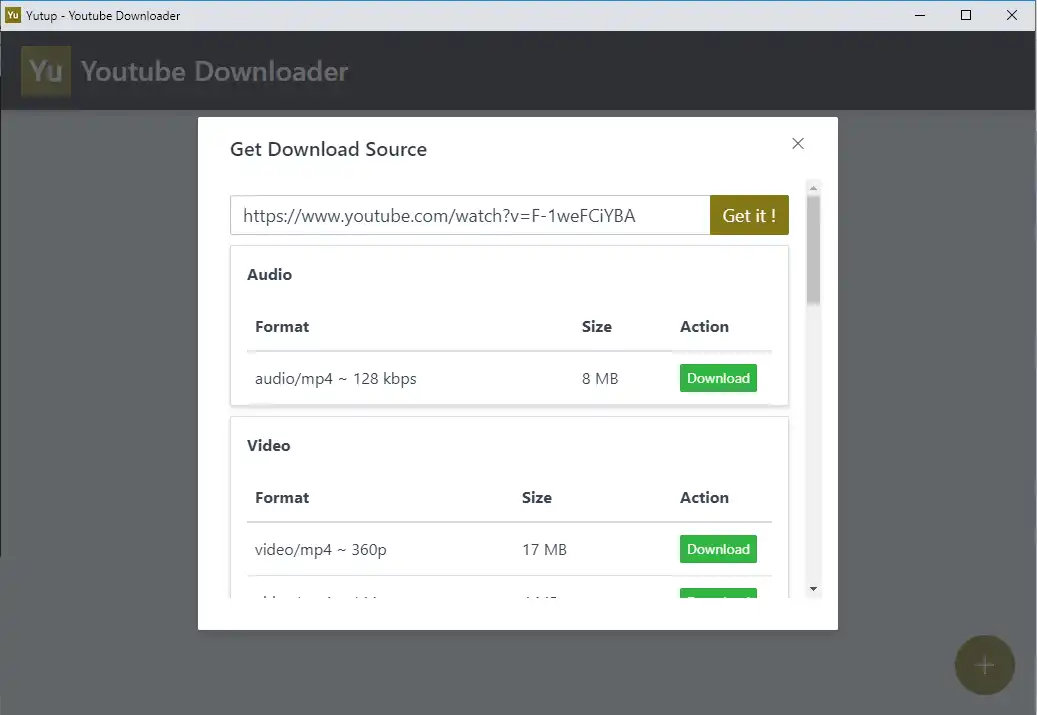Click the Video table Format column header
Screen dimensions: 1037x715
[282, 497]
